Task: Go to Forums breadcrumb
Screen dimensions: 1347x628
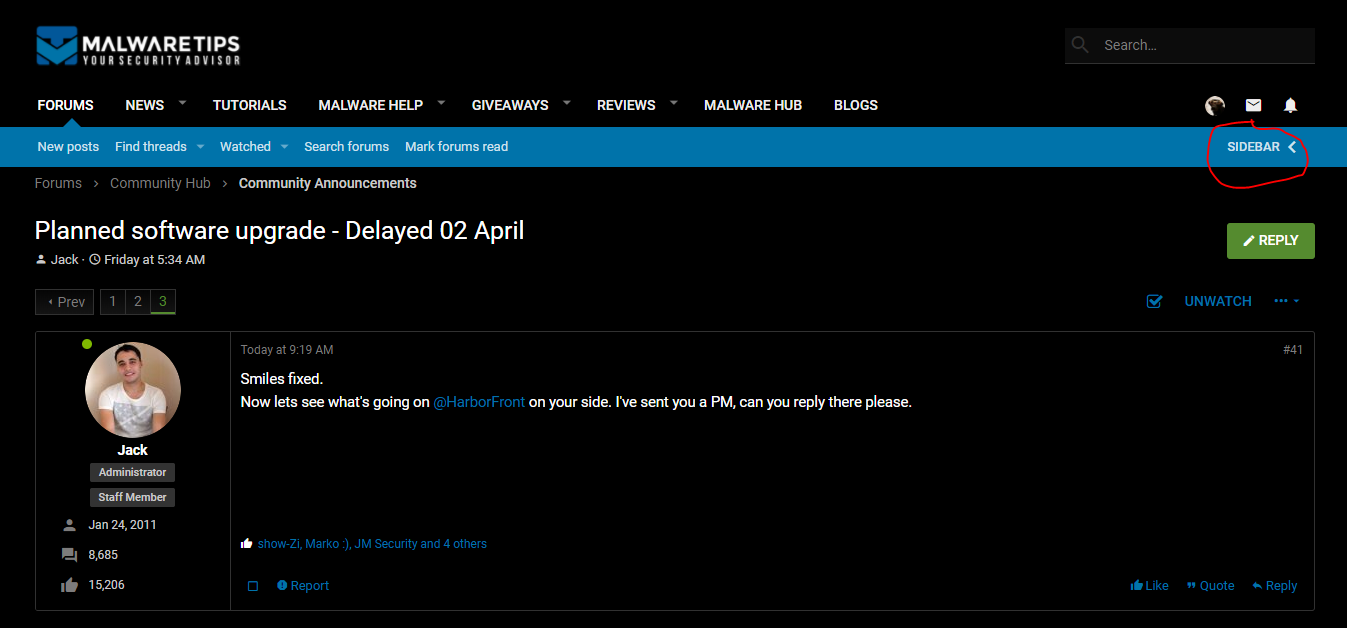Action: coord(58,183)
